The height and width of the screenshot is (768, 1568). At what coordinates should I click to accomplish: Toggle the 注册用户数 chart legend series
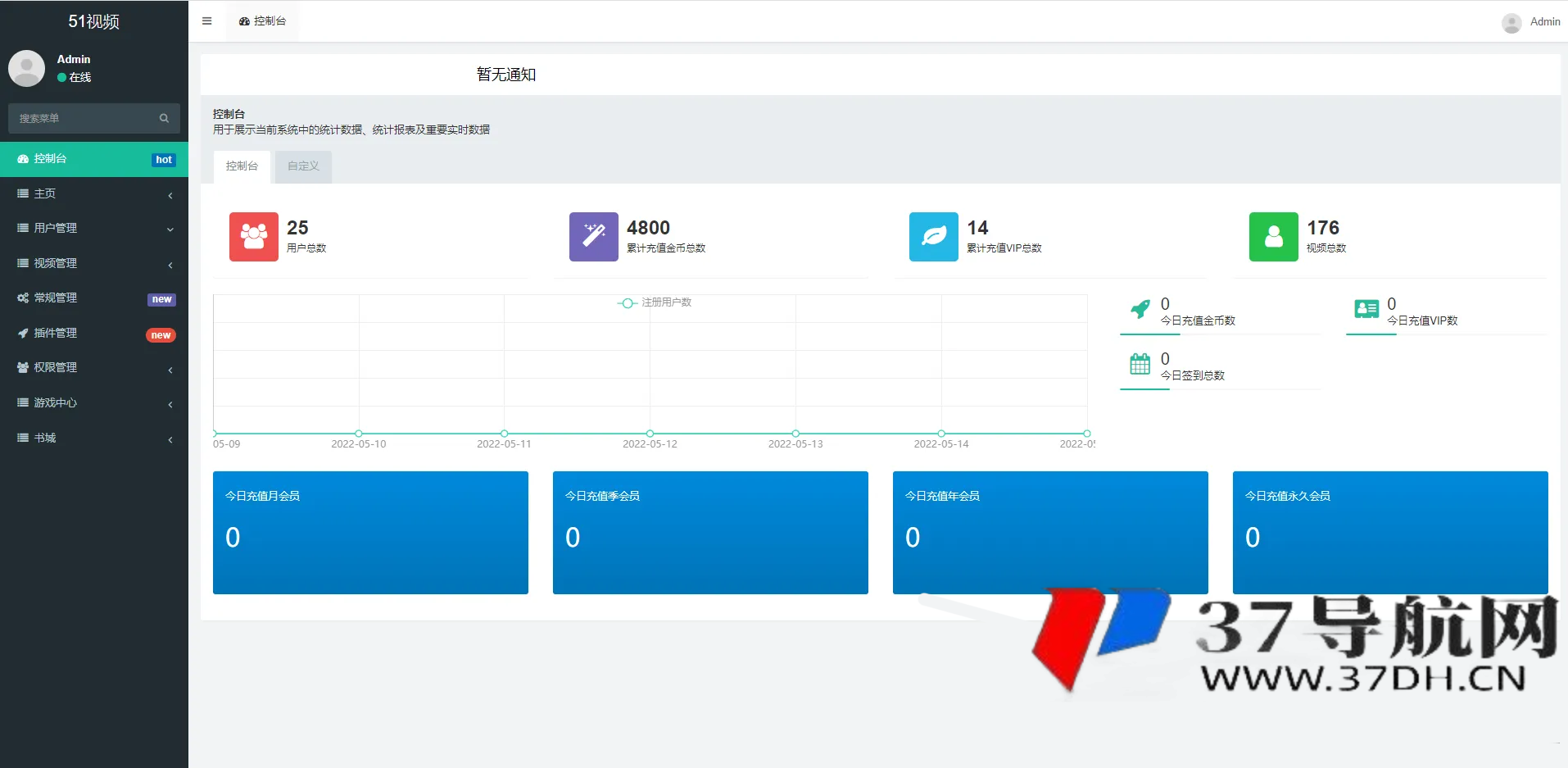tap(655, 302)
